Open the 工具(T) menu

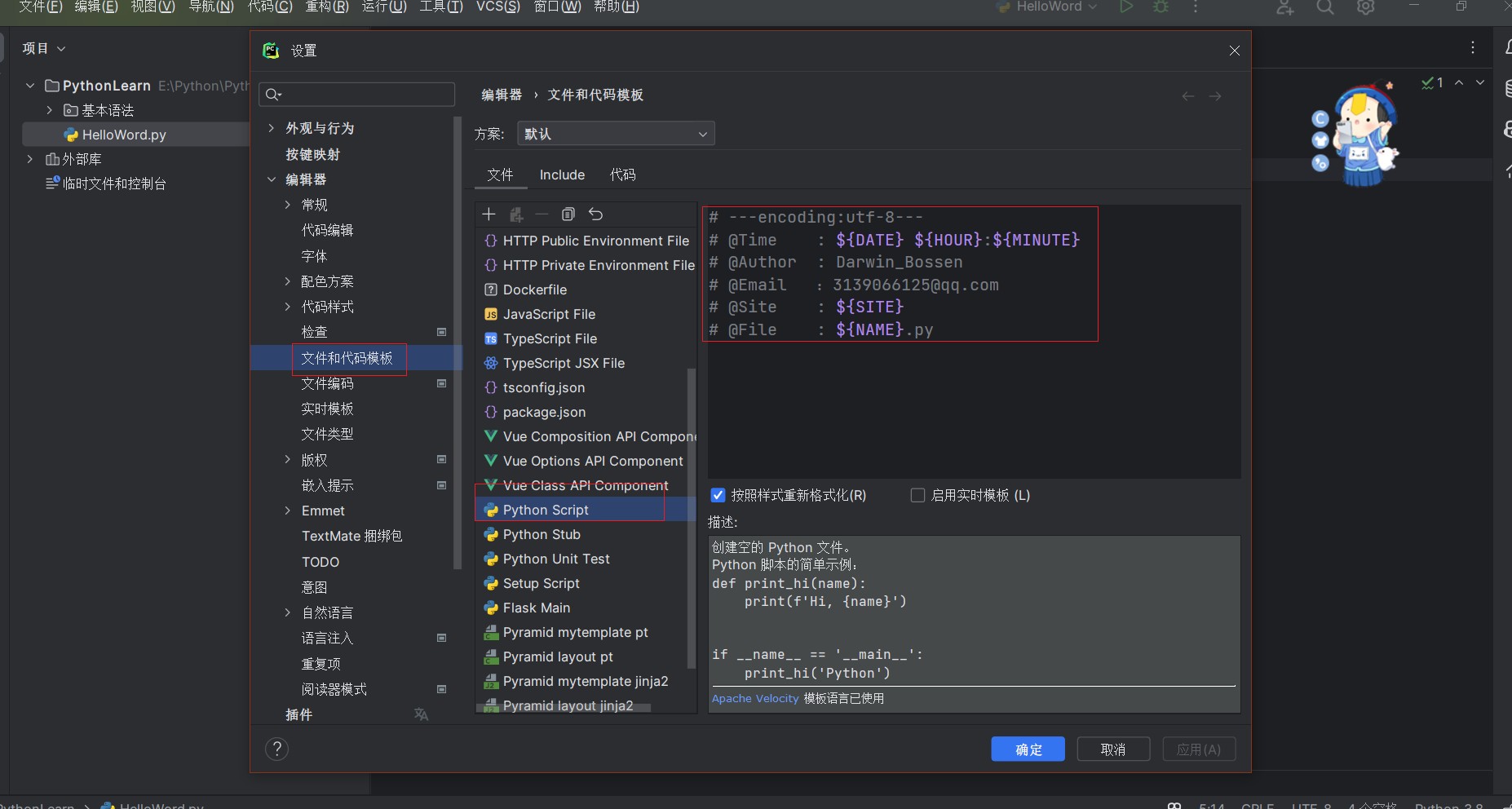pos(440,7)
